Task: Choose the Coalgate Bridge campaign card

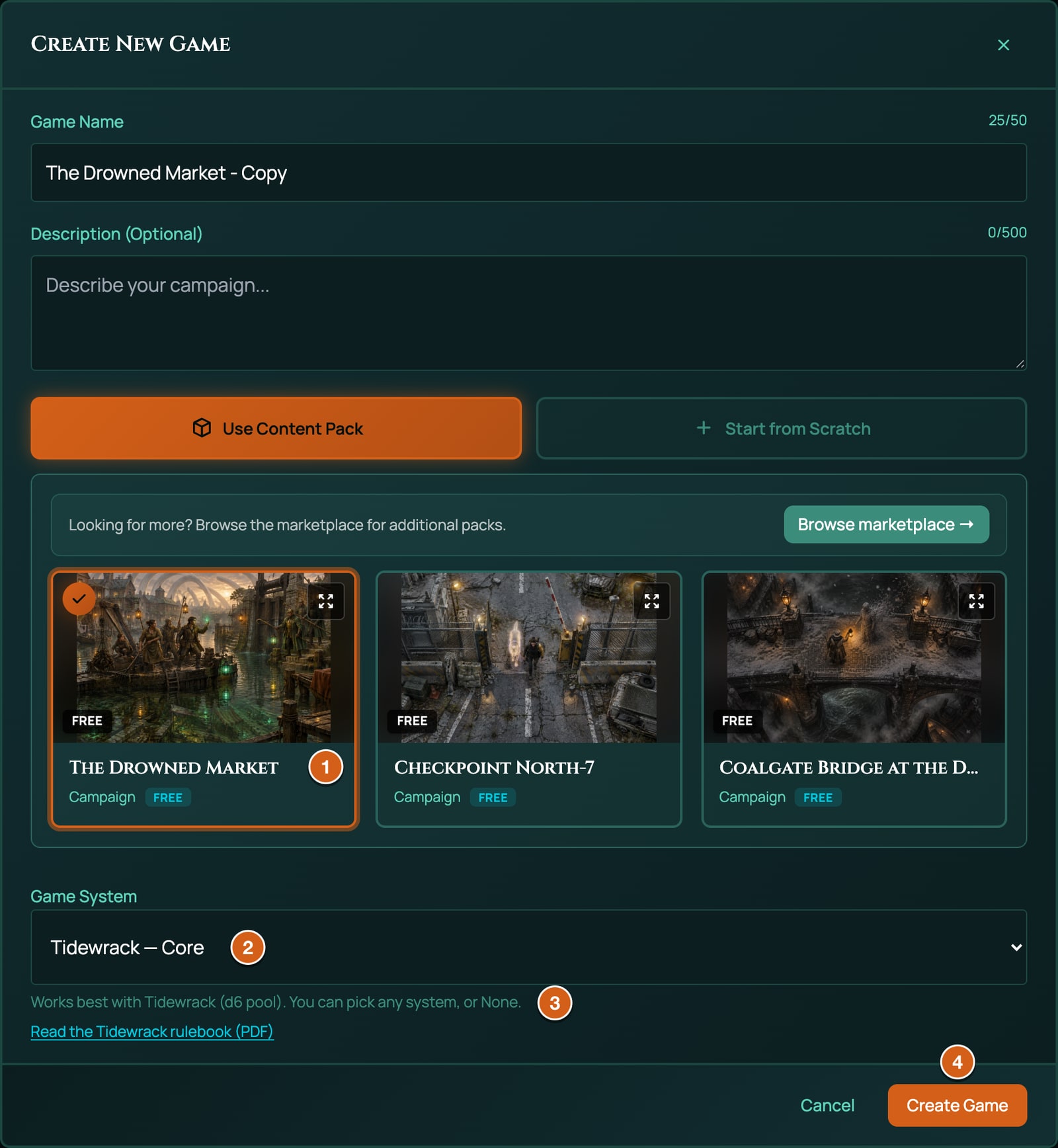Action: click(x=854, y=699)
